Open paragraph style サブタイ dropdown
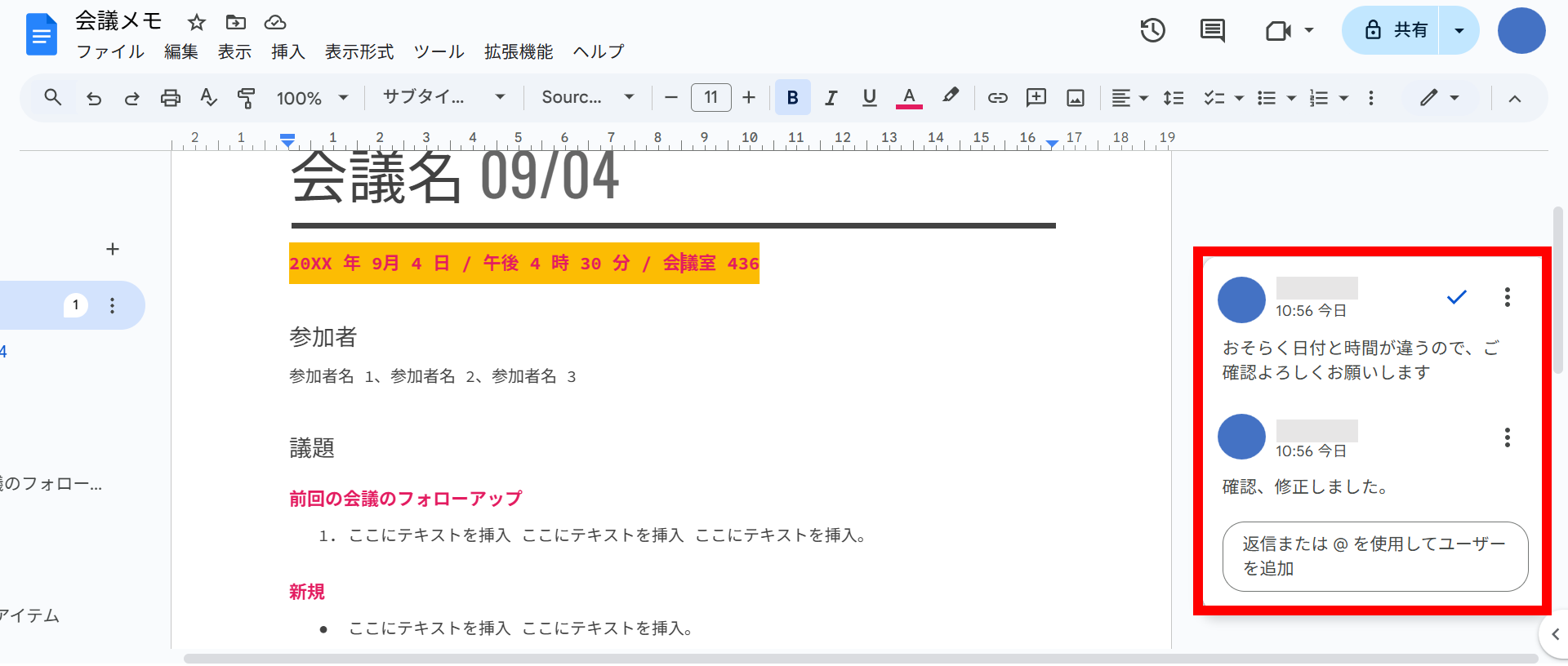1568x666 pixels. (x=444, y=97)
